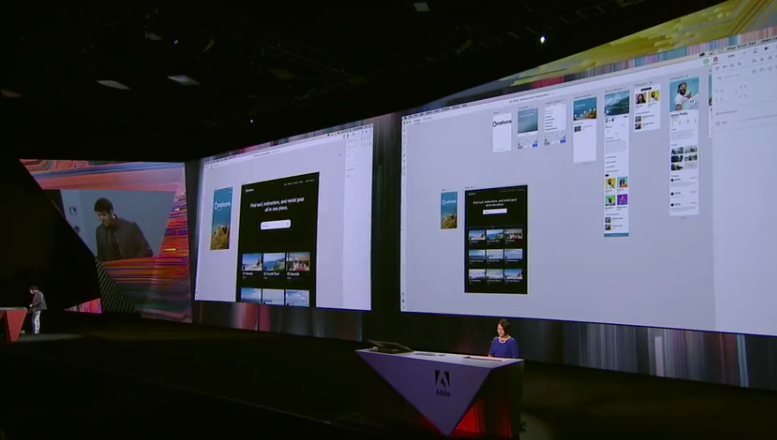Click the trailhome logo on the middle screen splash artboard
777x440 pixels.
coord(221,205)
